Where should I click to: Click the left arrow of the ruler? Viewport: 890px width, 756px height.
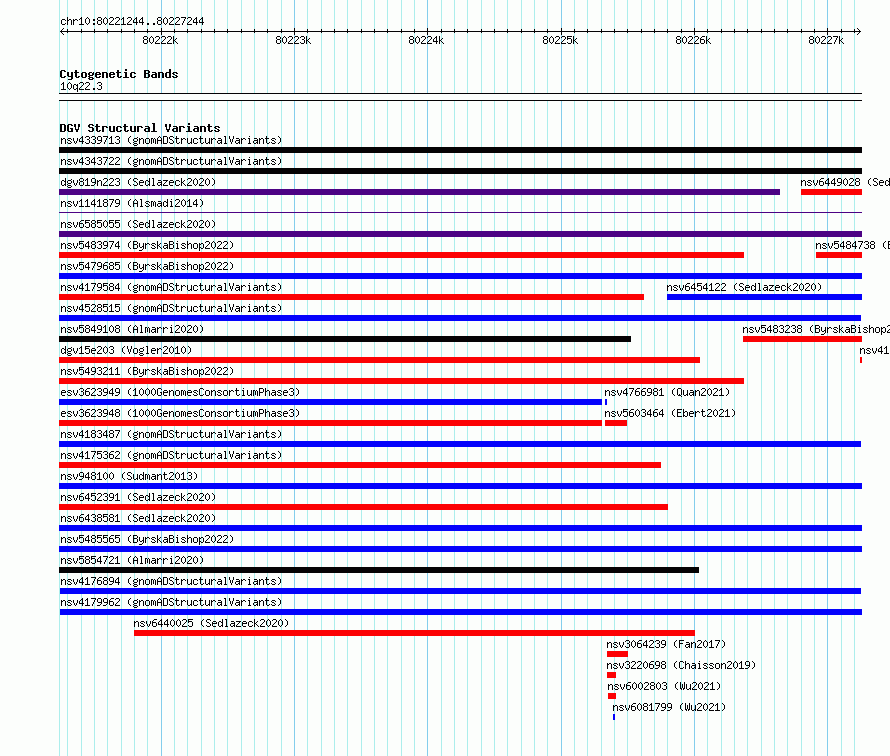[x=62, y=31]
